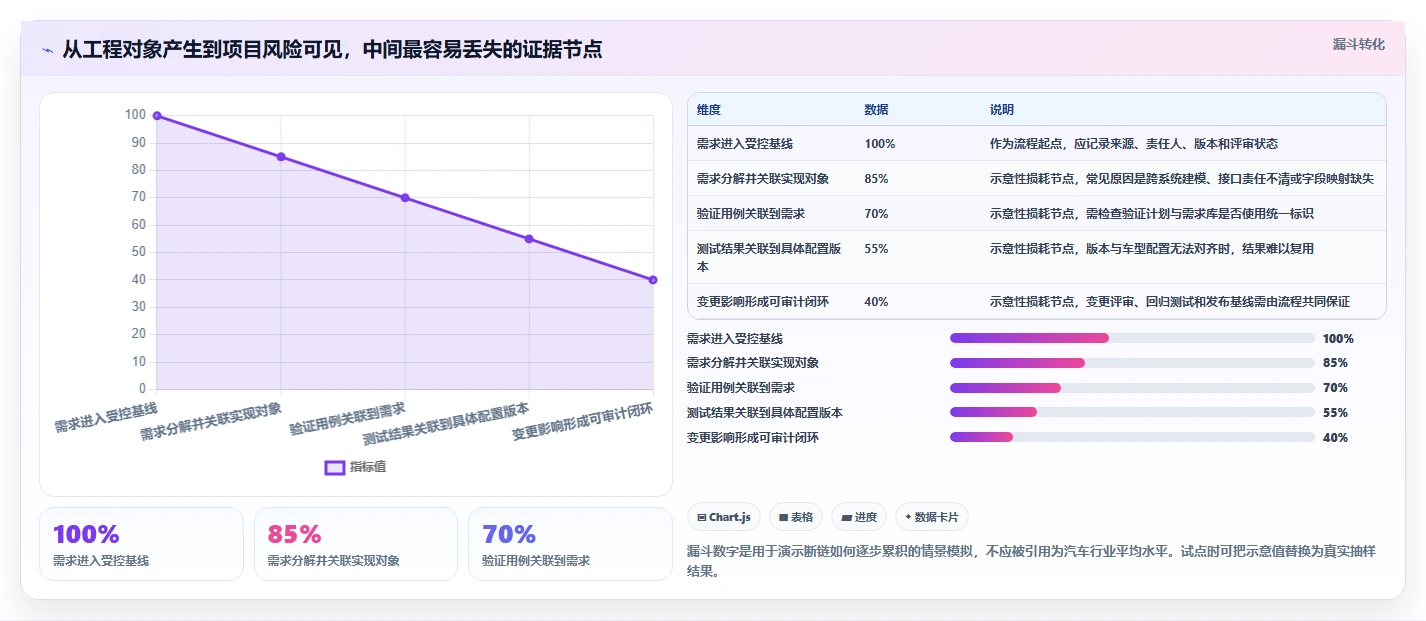Click the chart data point at value 40
The image size is (1426, 621).
(x=653, y=280)
